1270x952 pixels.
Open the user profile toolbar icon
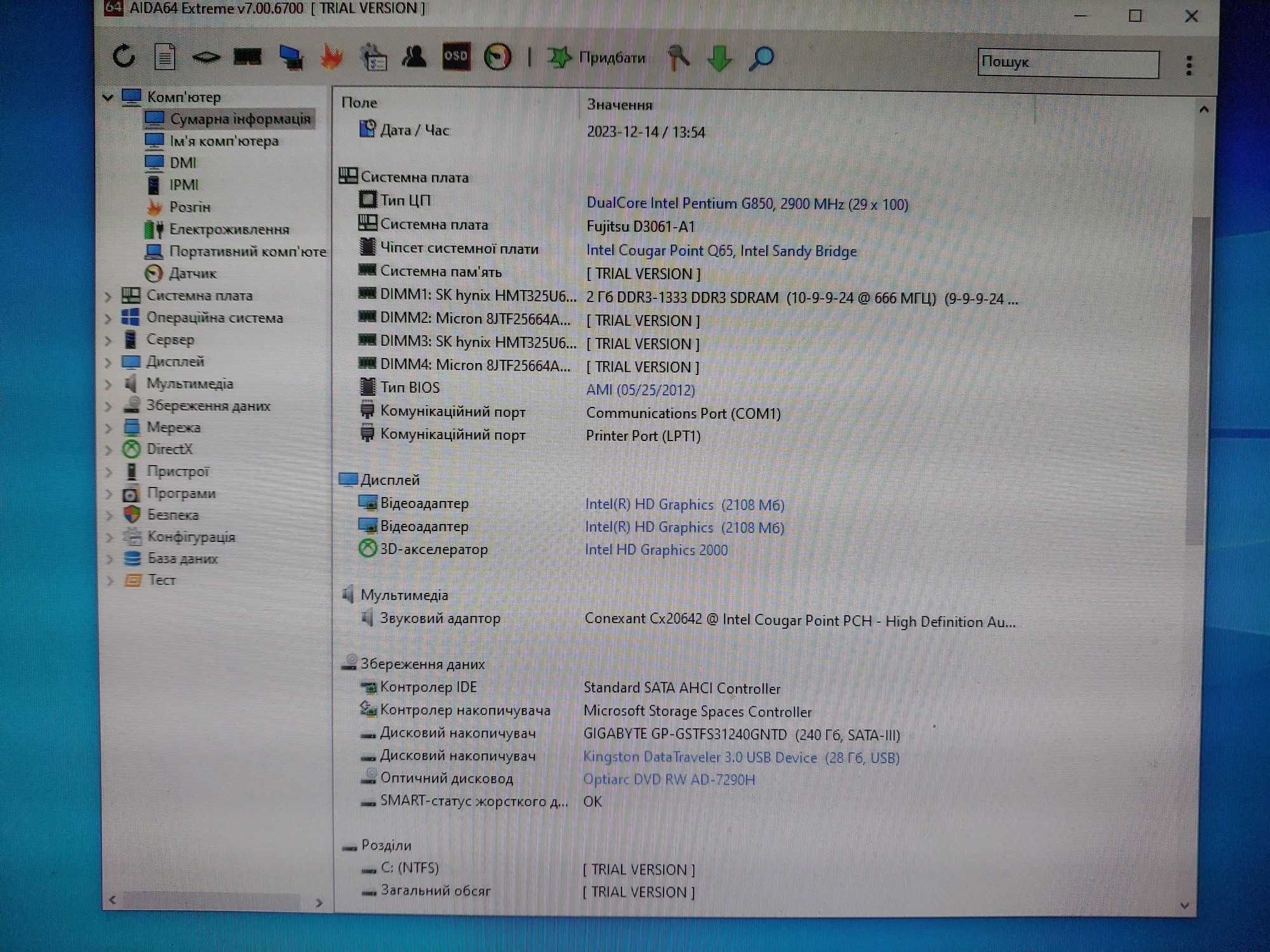414,56
